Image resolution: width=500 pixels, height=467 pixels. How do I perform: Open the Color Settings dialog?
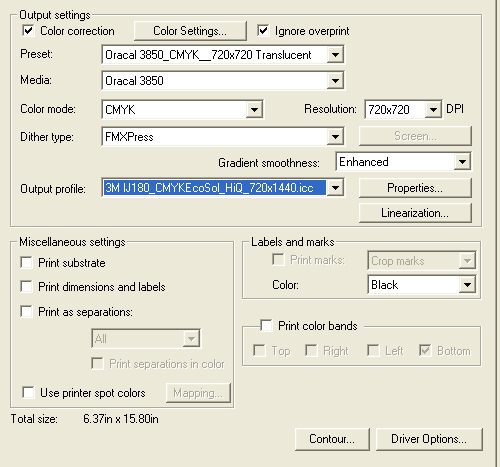pos(190,31)
